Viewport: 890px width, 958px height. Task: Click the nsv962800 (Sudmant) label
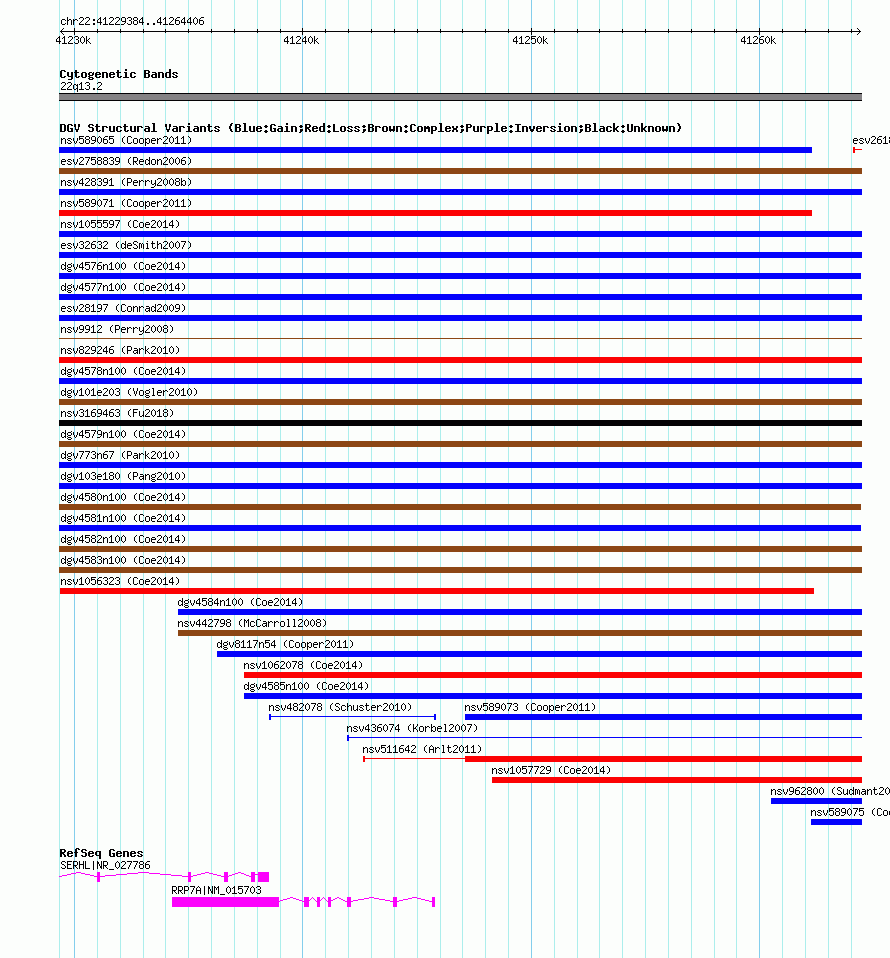click(830, 791)
